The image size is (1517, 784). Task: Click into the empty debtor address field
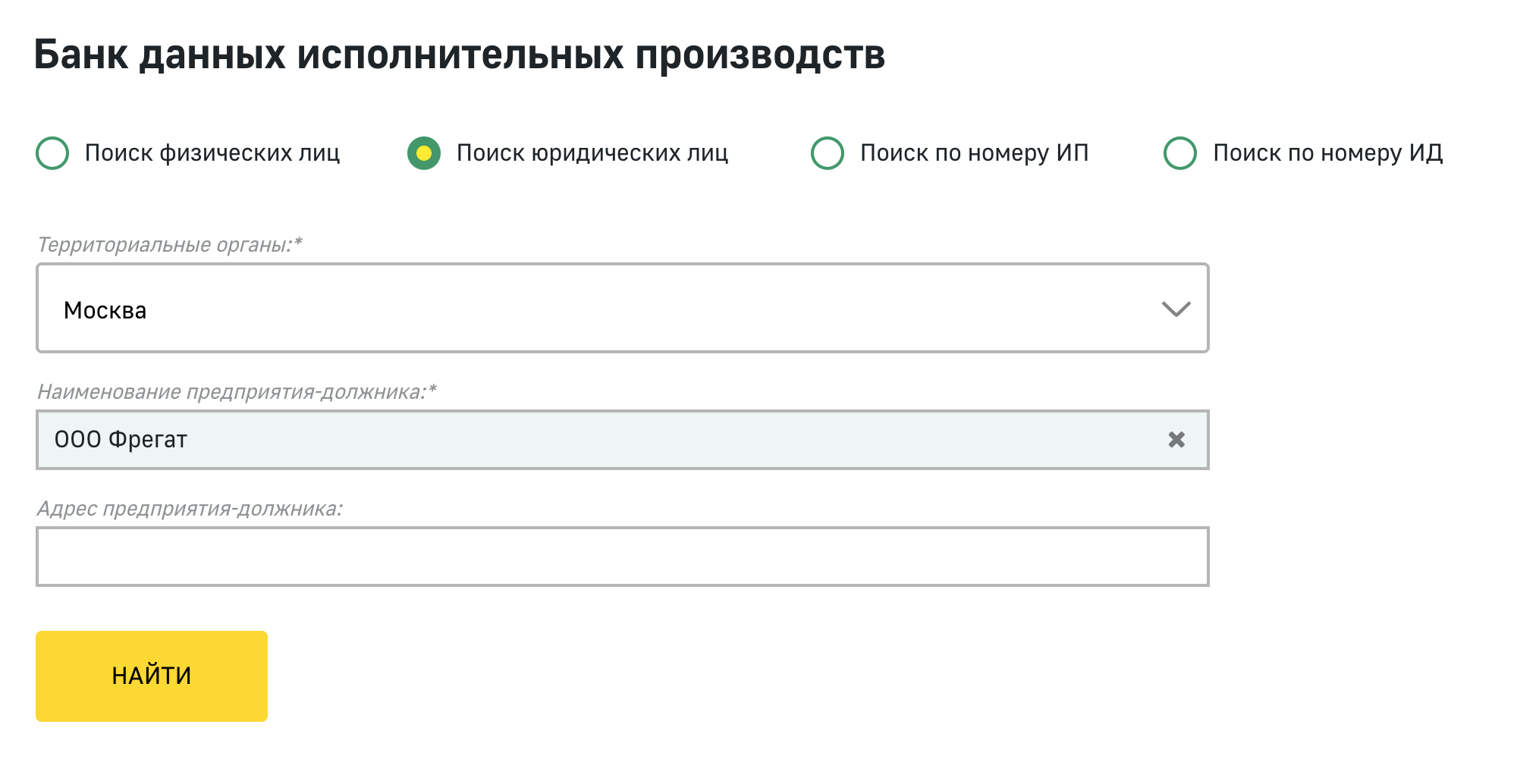click(x=622, y=557)
